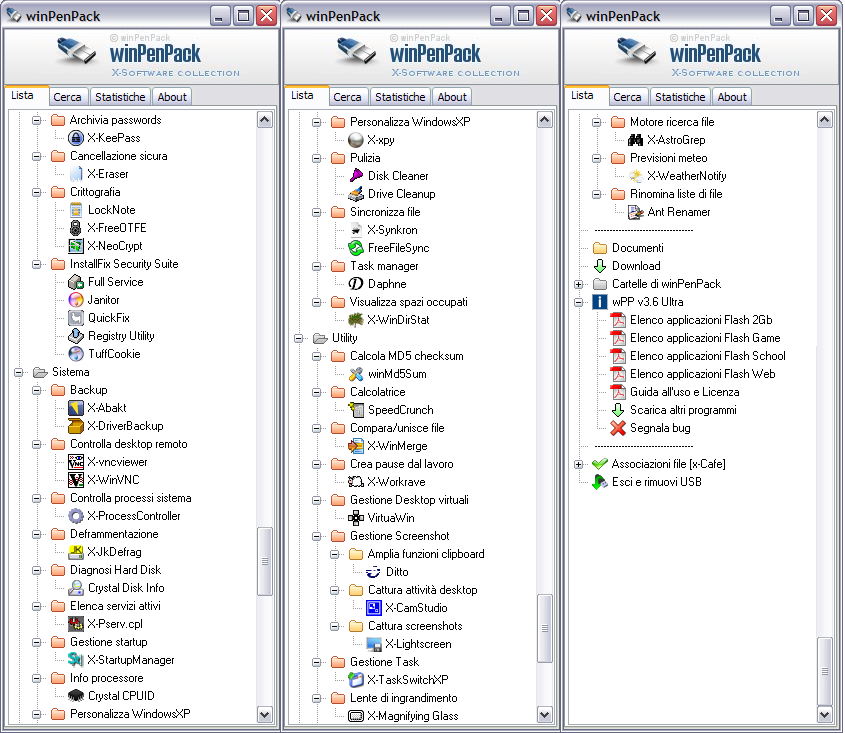The width and height of the screenshot is (845, 733).
Task: Click the middle window's scrollbar thumb
Action: coord(545,628)
